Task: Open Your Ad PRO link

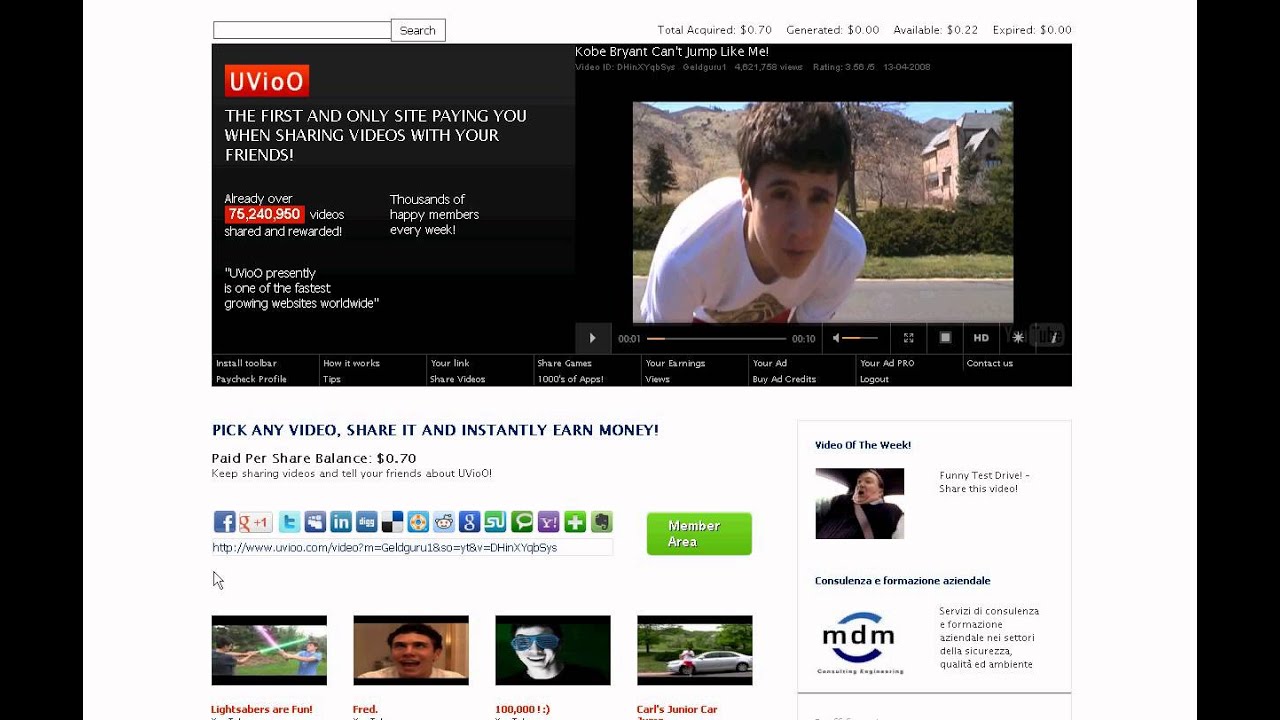Action: [887, 363]
